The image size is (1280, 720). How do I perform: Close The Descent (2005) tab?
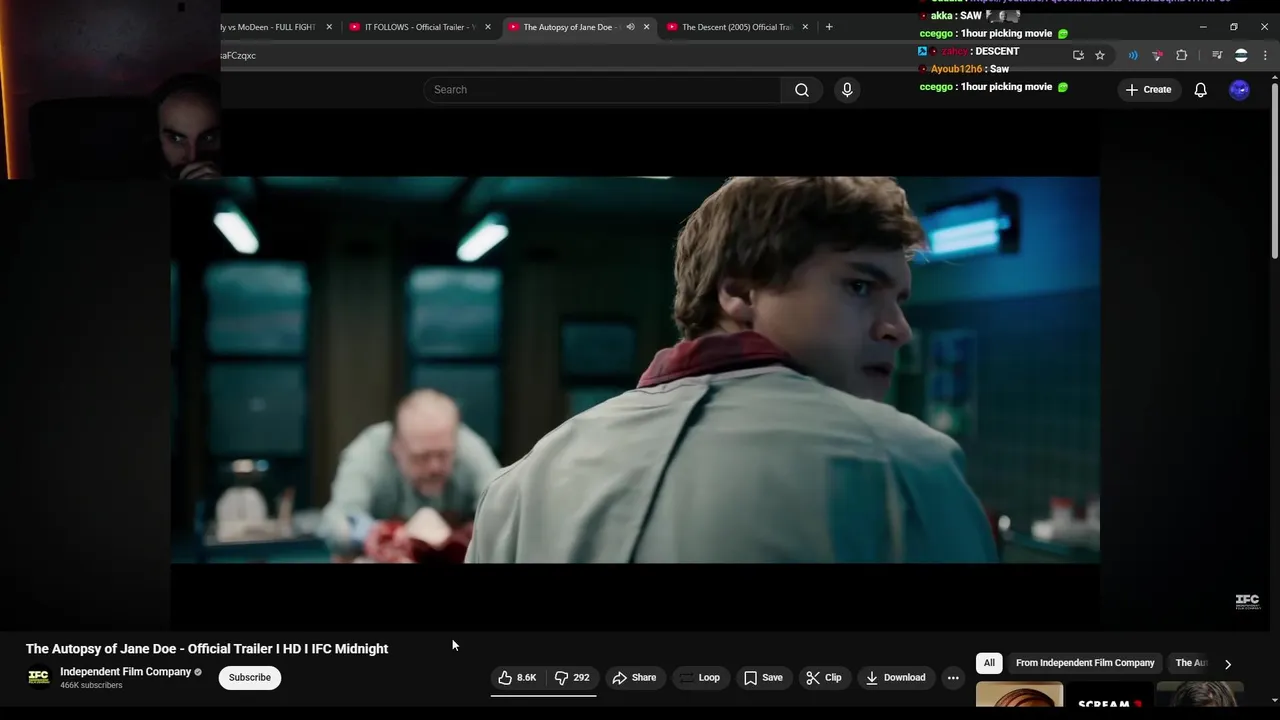click(x=805, y=27)
